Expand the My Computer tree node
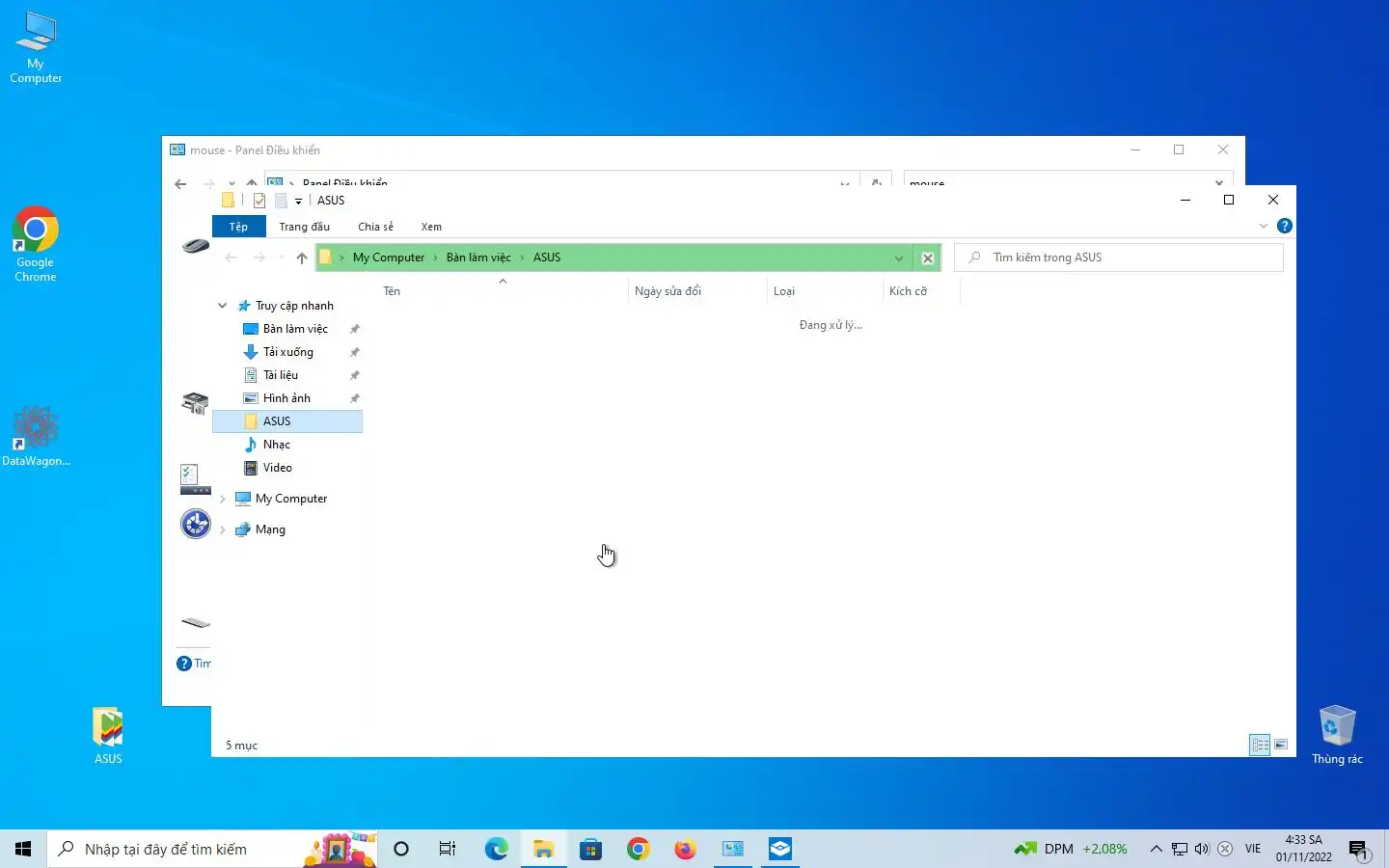This screenshot has width=1389, height=868. 223,499
